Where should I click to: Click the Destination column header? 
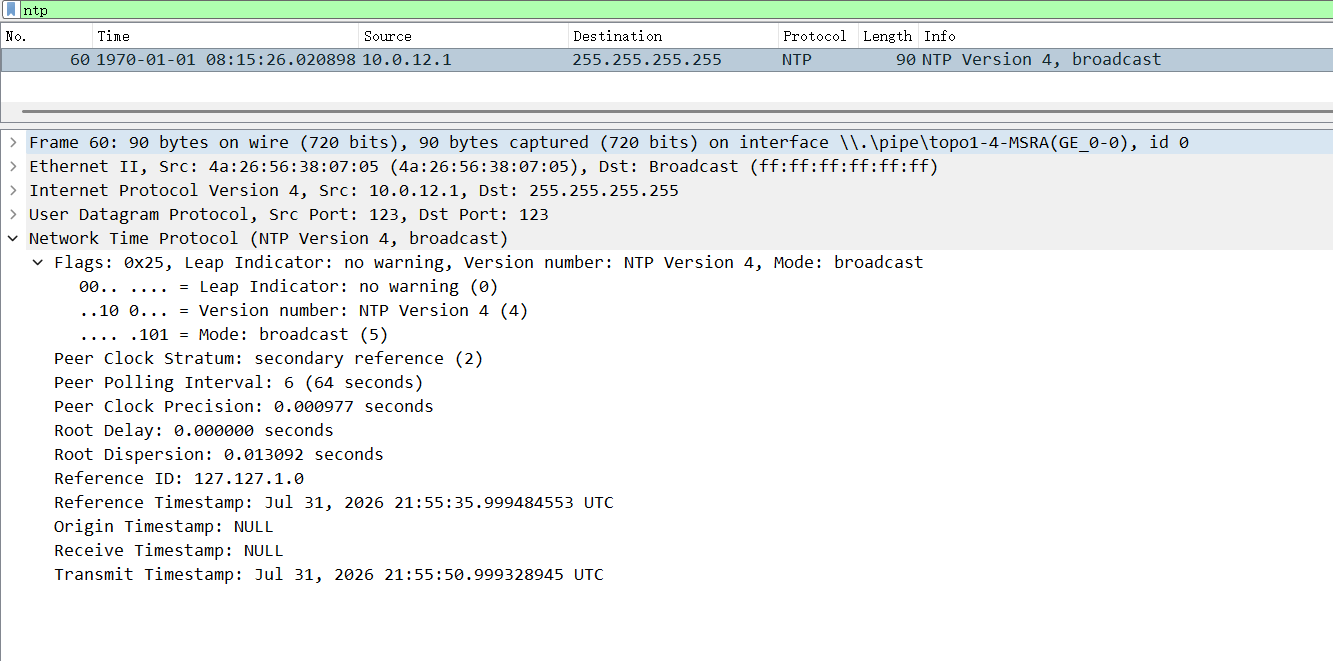click(x=674, y=36)
